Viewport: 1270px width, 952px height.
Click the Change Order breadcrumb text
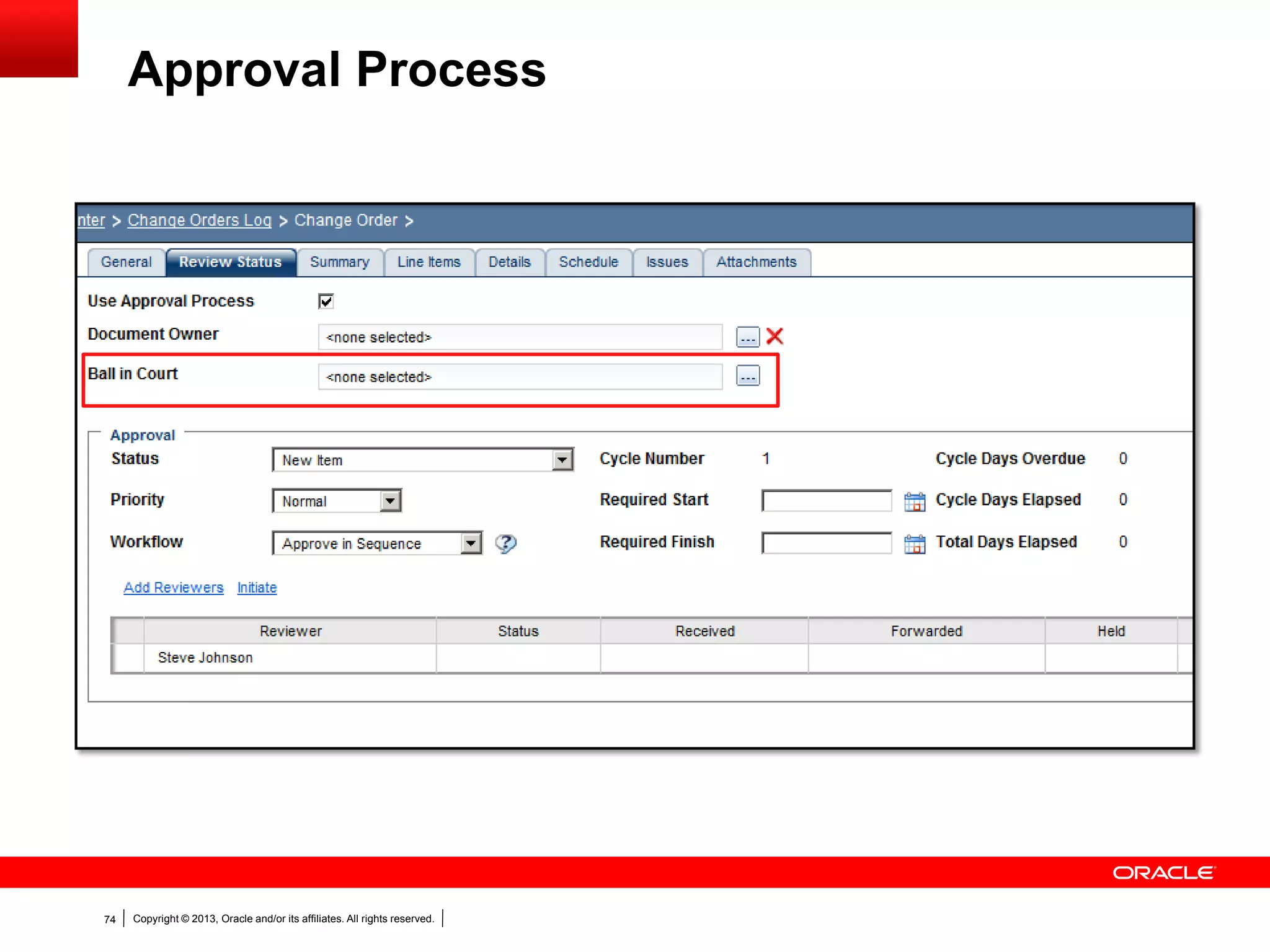point(345,221)
